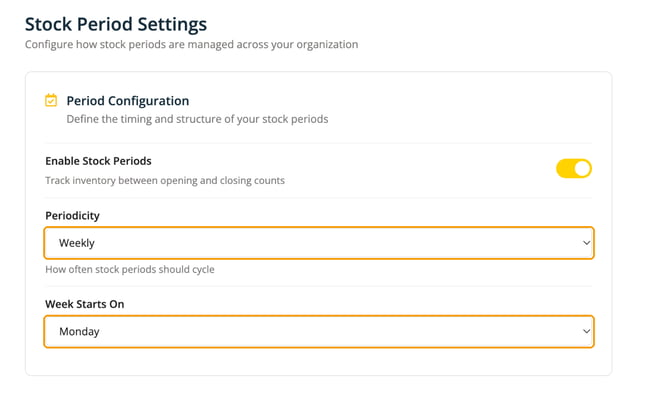Click the Period Configuration section heading
Image resolution: width=670 pixels, height=394 pixels.
point(128,101)
